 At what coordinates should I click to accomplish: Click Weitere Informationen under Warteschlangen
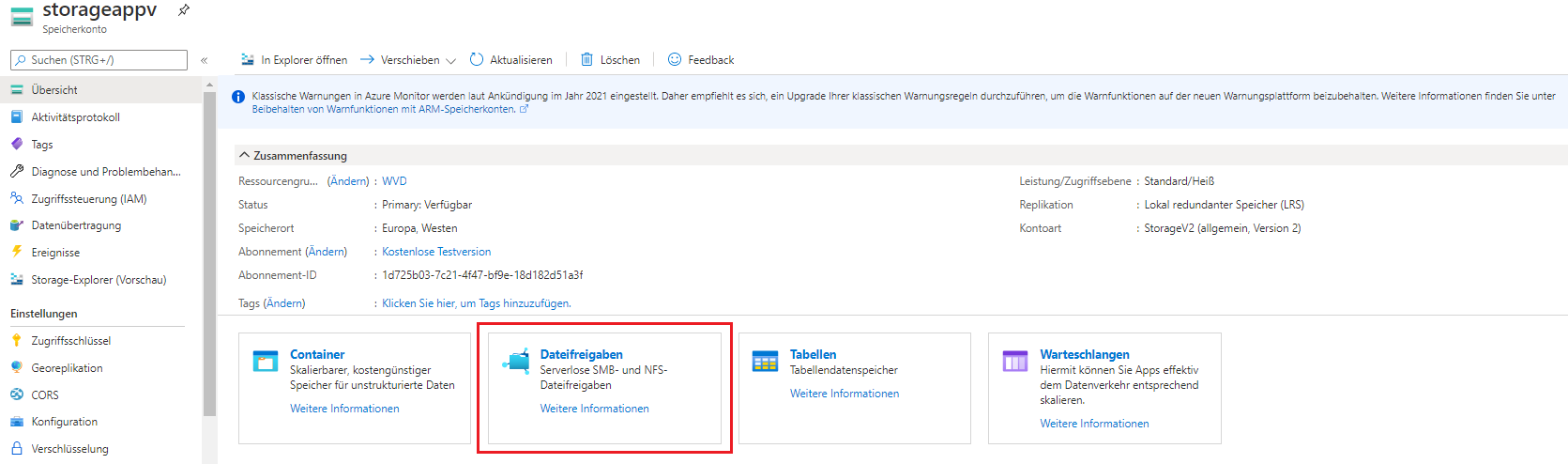click(1094, 424)
